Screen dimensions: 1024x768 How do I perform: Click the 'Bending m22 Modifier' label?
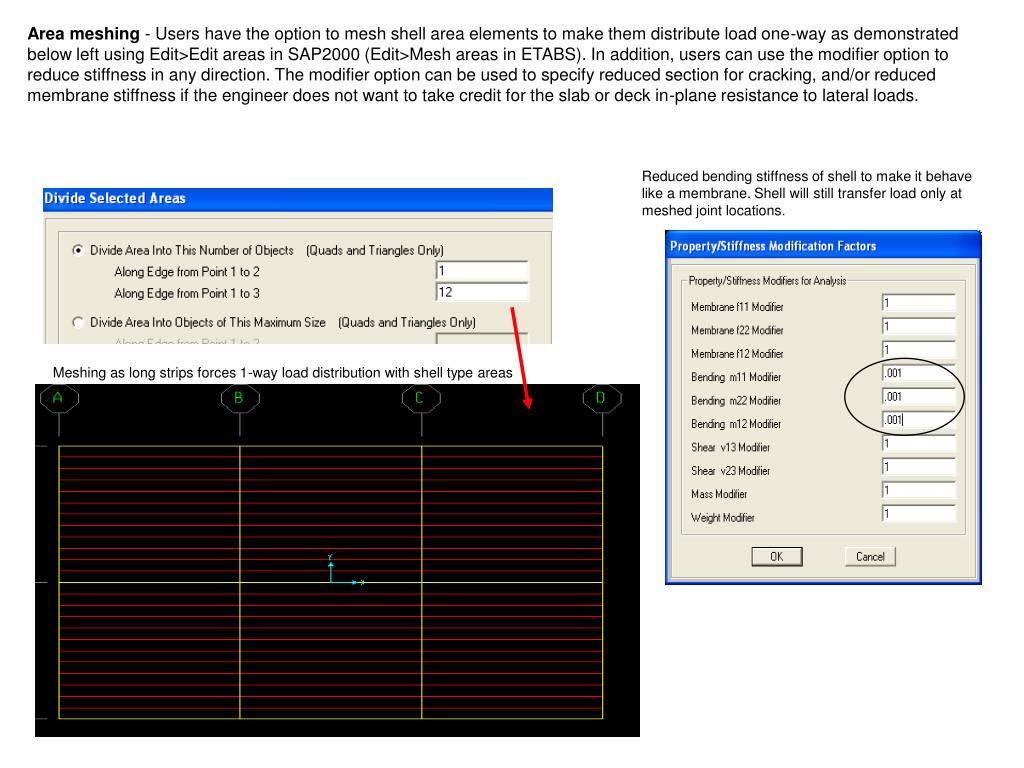736,401
